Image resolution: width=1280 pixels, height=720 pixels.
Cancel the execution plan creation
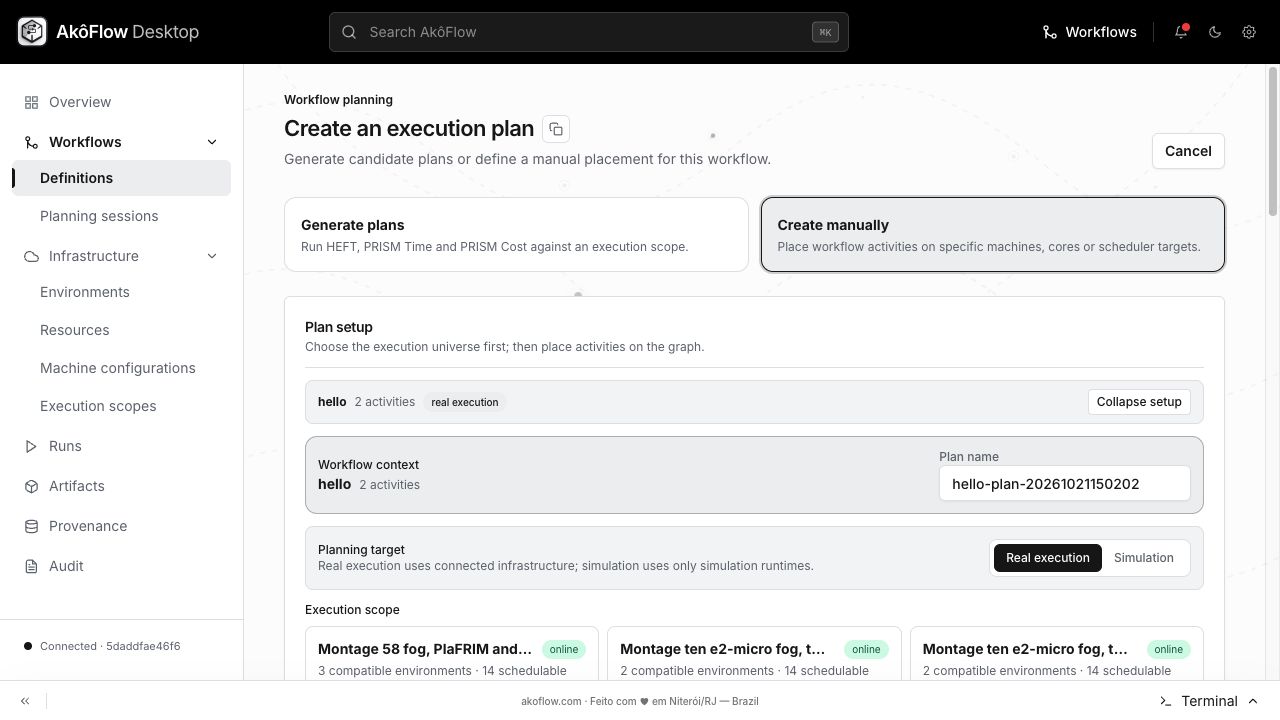[x=1188, y=151]
